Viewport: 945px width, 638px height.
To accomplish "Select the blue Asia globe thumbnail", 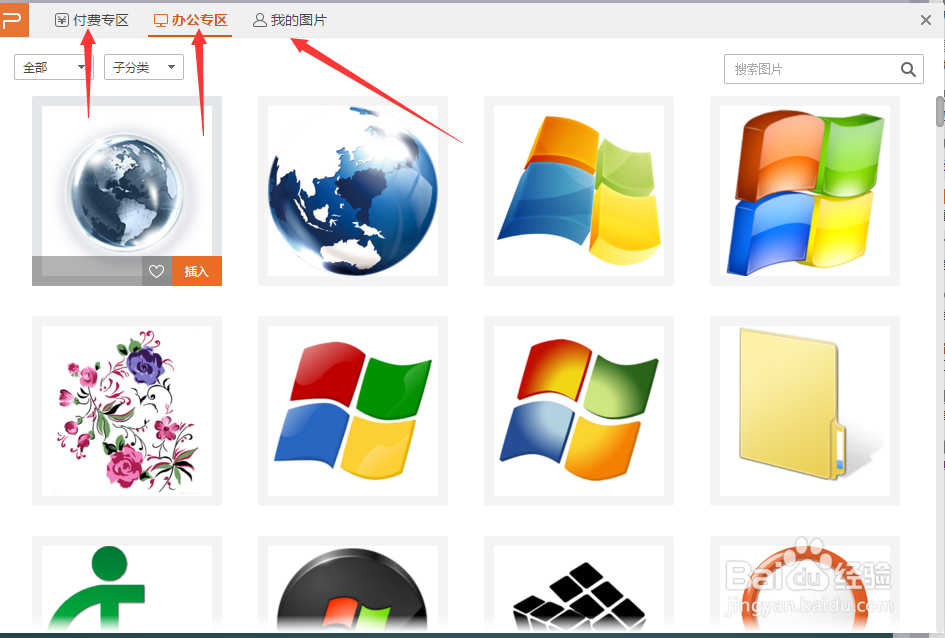I will click(x=353, y=191).
